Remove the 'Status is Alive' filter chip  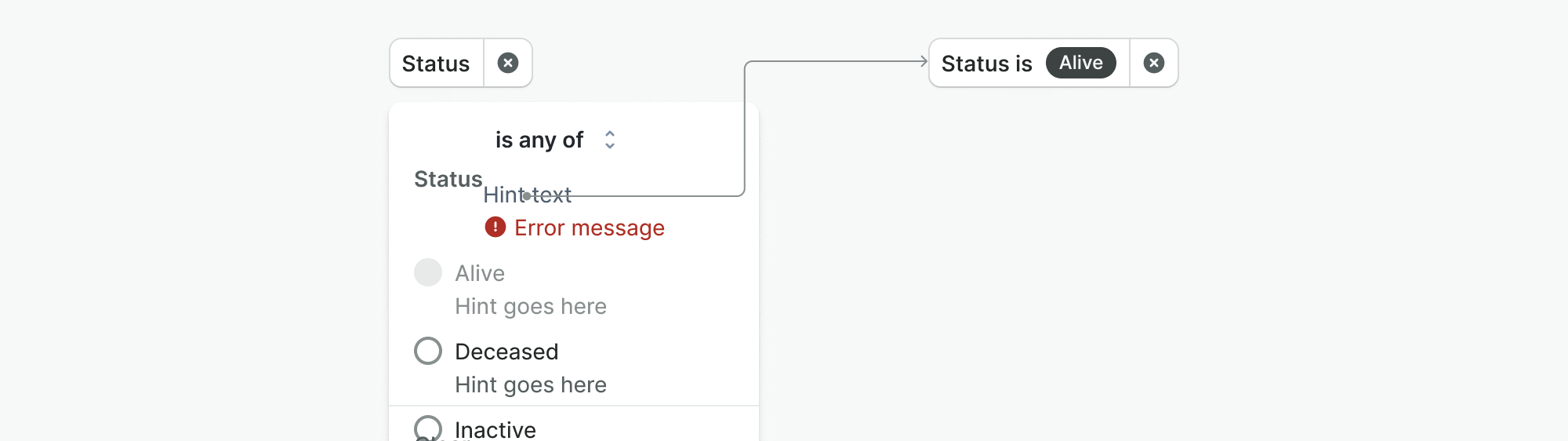click(1153, 63)
